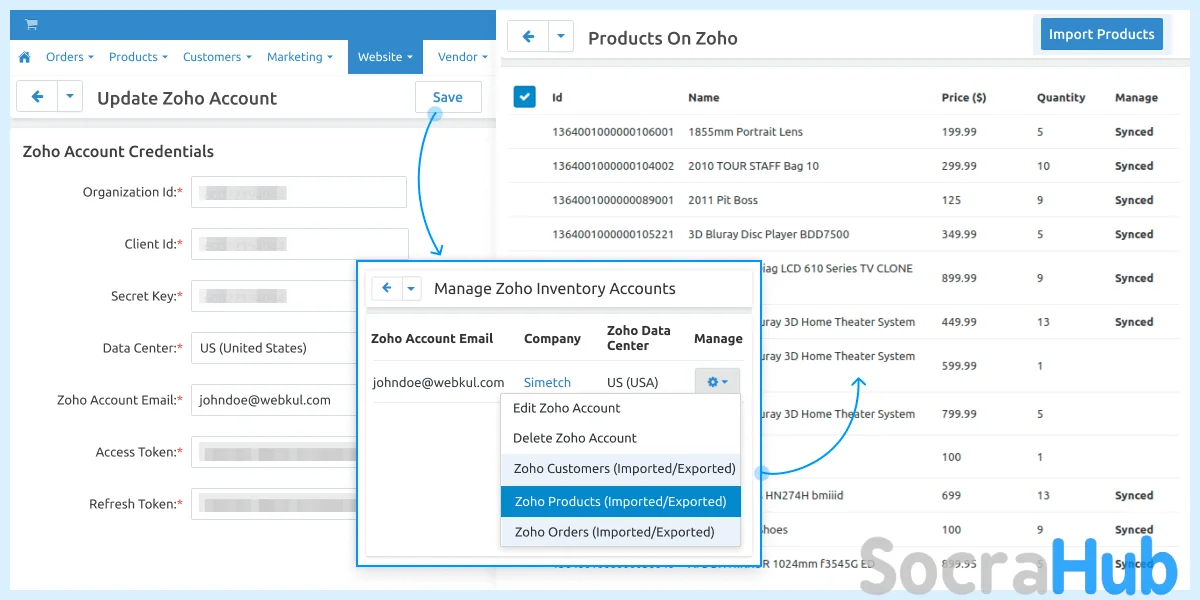Click the Zoho Account Email input field
Image resolution: width=1200 pixels, height=600 pixels.
(275, 400)
